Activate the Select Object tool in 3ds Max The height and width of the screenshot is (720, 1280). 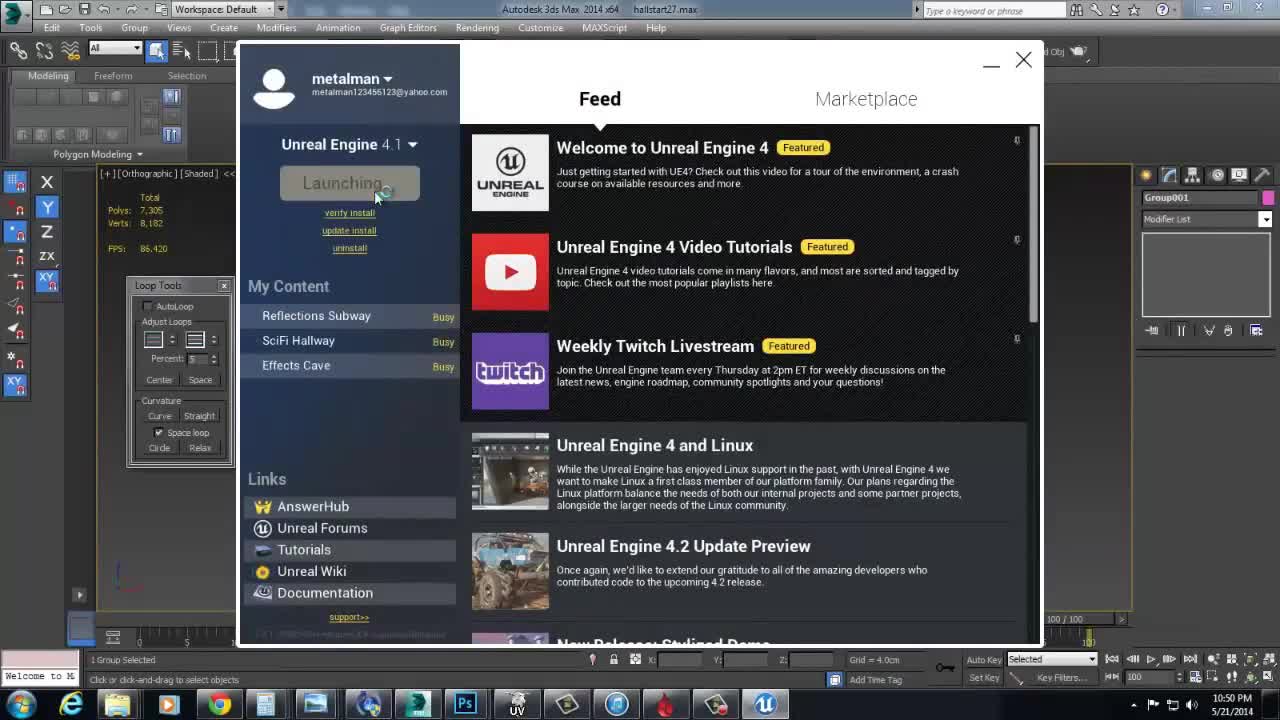pyautogui.click(x=158, y=50)
